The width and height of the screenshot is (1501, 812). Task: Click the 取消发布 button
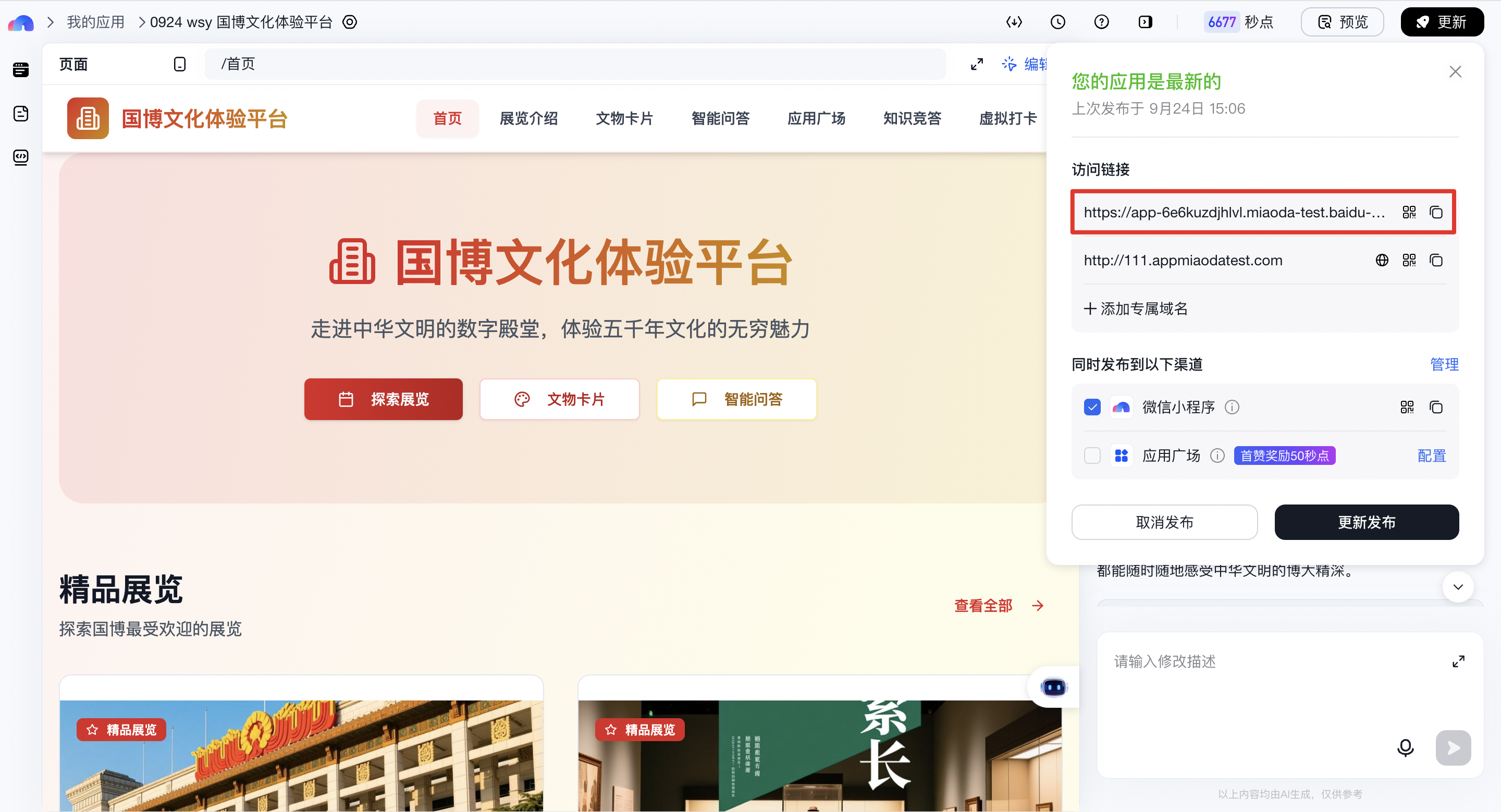click(1164, 522)
